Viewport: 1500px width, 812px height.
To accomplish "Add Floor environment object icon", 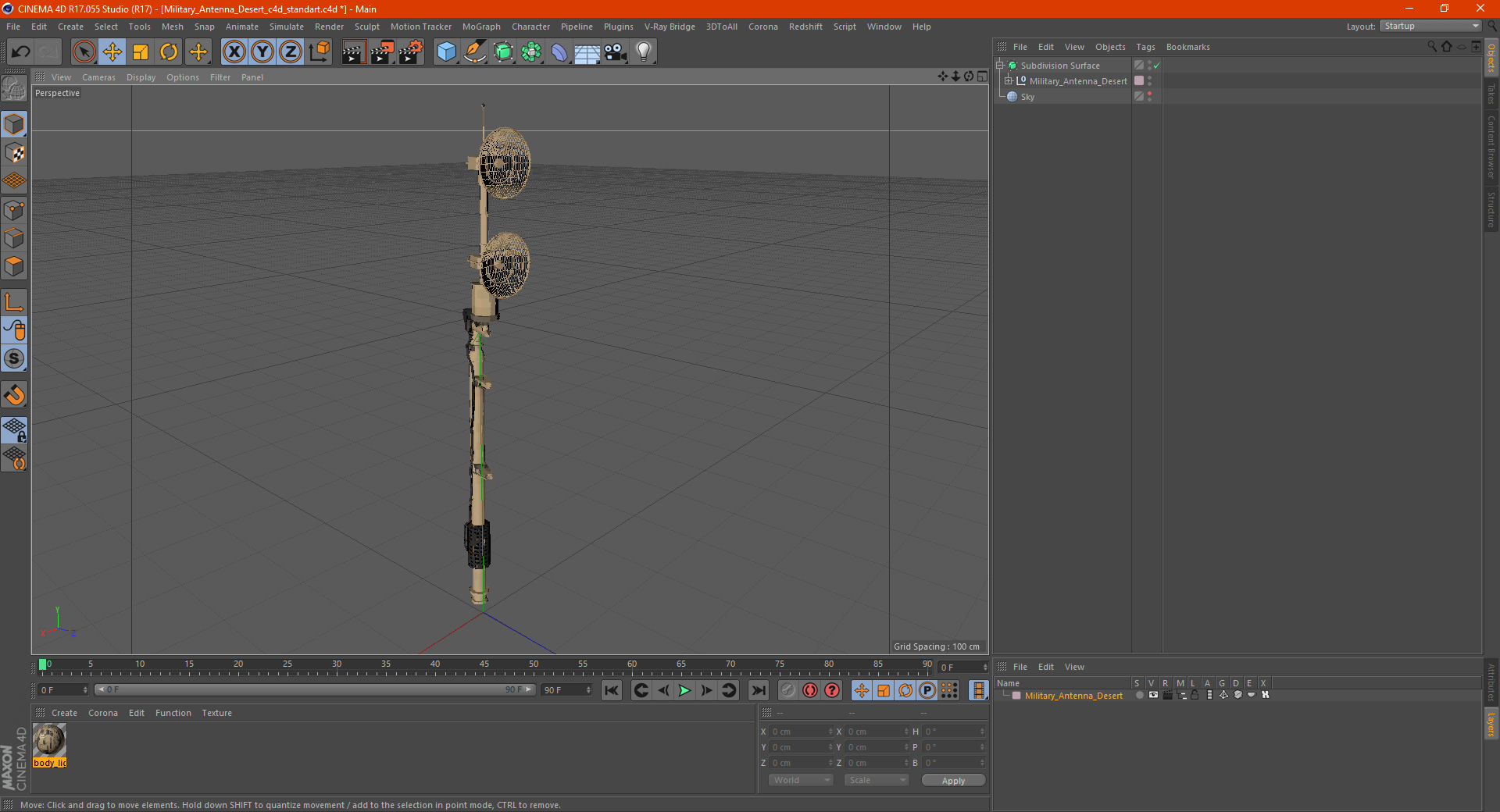I will click(x=587, y=52).
